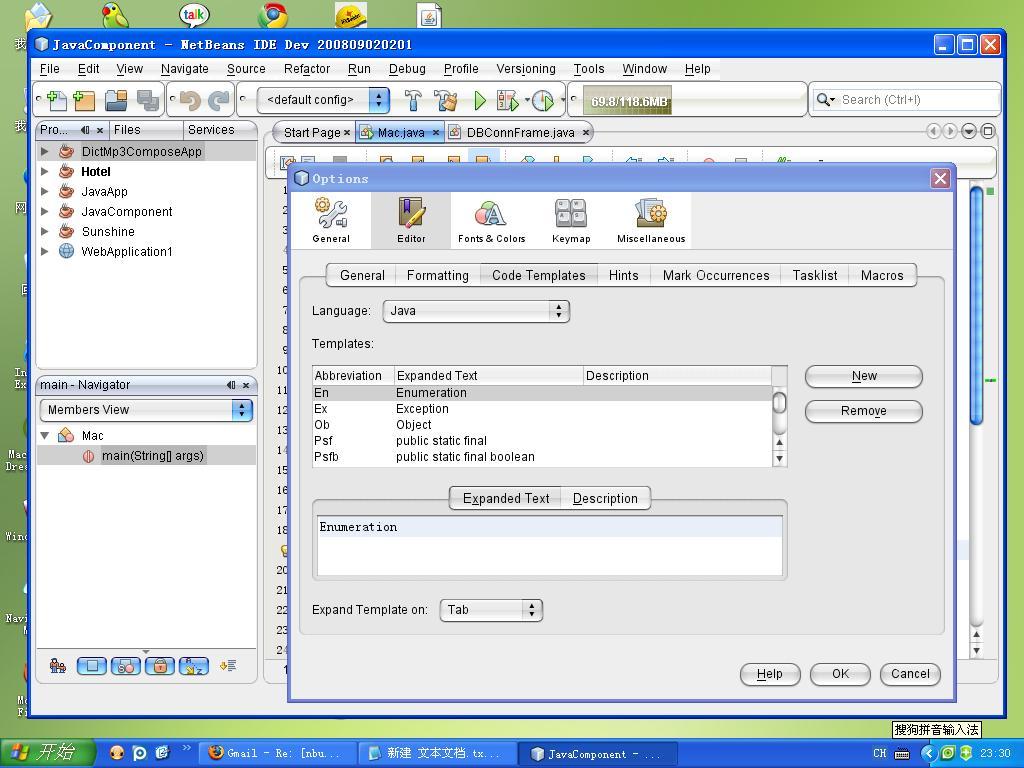The width and height of the screenshot is (1024, 768).
Task: Sort Navigator members alphabetically
Action: 193,665
